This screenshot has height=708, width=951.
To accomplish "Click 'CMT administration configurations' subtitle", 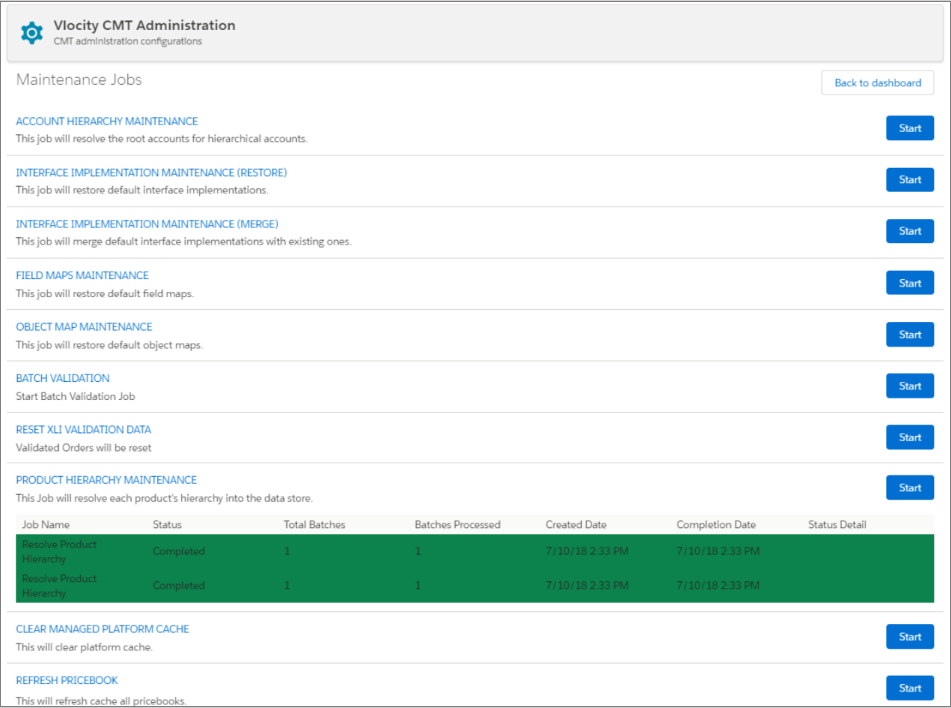I will 127,41.
